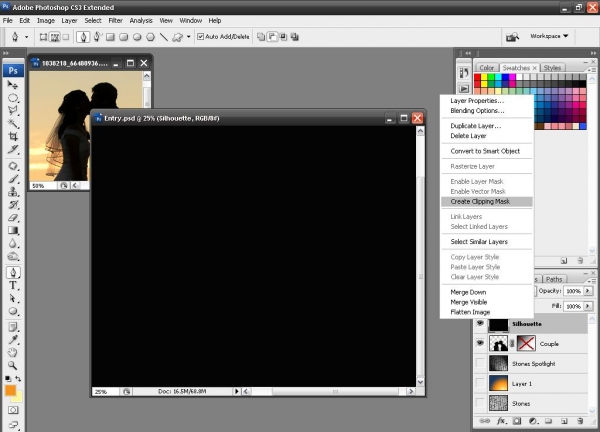Select the Blur tool

coord(13,243)
